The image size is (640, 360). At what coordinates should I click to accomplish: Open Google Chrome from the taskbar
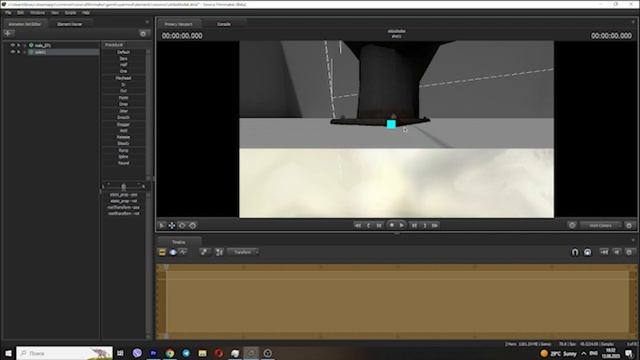click(x=170, y=353)
